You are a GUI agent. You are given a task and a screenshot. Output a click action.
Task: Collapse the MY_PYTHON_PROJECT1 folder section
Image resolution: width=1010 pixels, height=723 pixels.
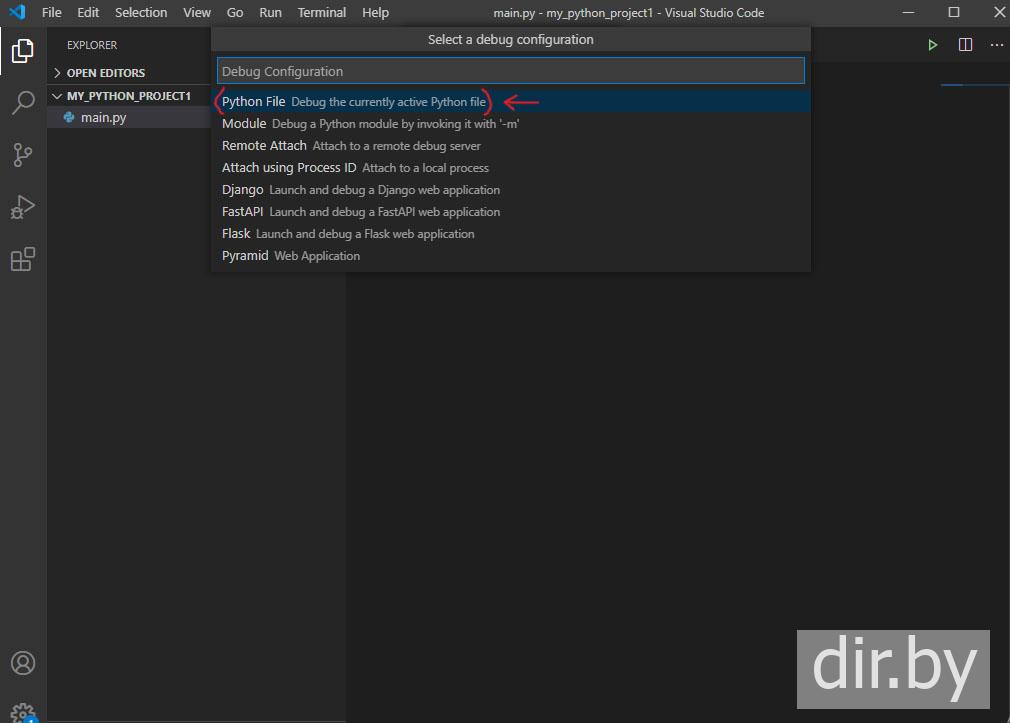[x=128, y=96]
